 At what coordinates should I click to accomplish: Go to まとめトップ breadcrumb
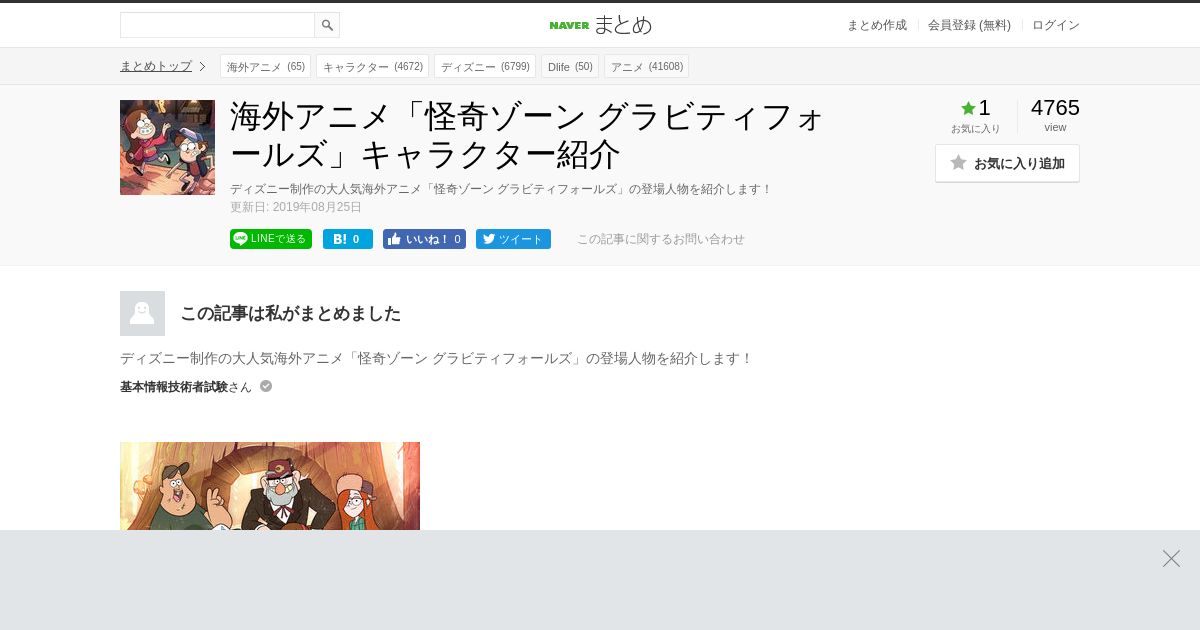tap(156, 66)
